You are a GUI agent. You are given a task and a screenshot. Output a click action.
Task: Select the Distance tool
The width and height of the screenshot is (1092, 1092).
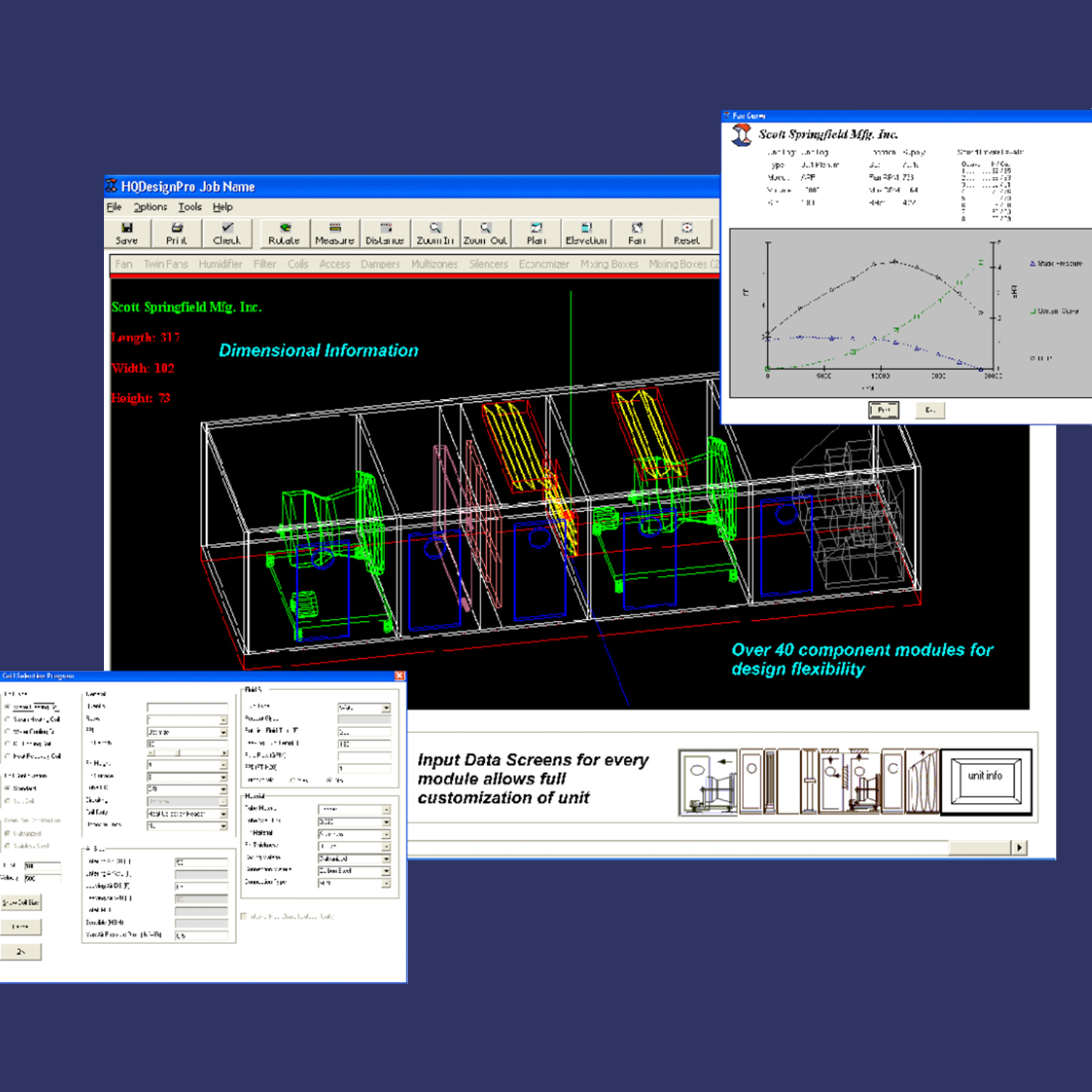pos(385,233)
